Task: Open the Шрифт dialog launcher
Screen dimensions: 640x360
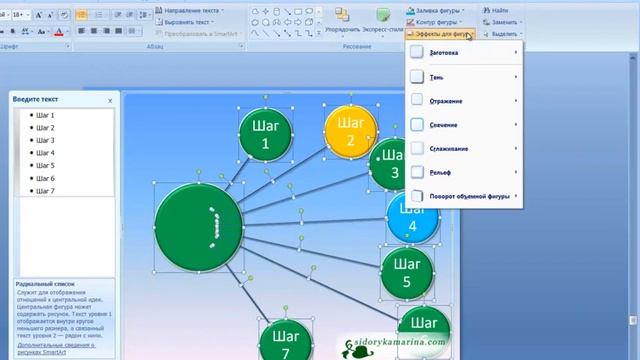Action: coord(68,47)
